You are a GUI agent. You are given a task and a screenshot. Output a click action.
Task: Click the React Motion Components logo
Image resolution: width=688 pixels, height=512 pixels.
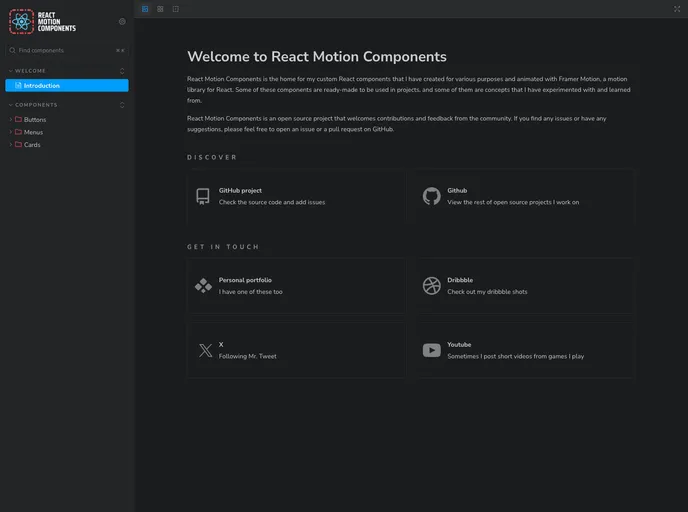click(x=43, y=21)
